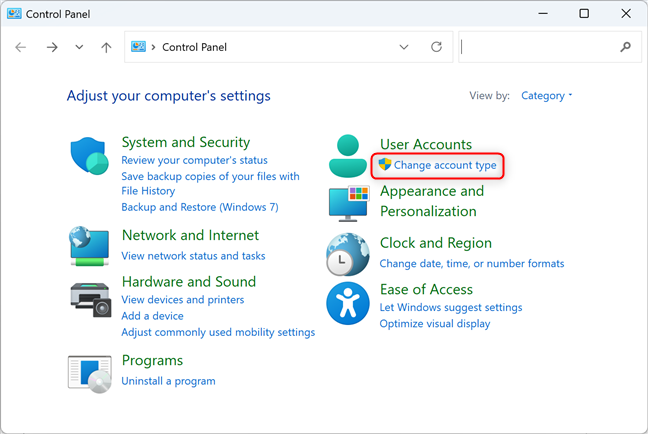Open Clock and Region heading
Image resolution: width=648 pixels, height=434 pixels.
[x=436, y=243]
